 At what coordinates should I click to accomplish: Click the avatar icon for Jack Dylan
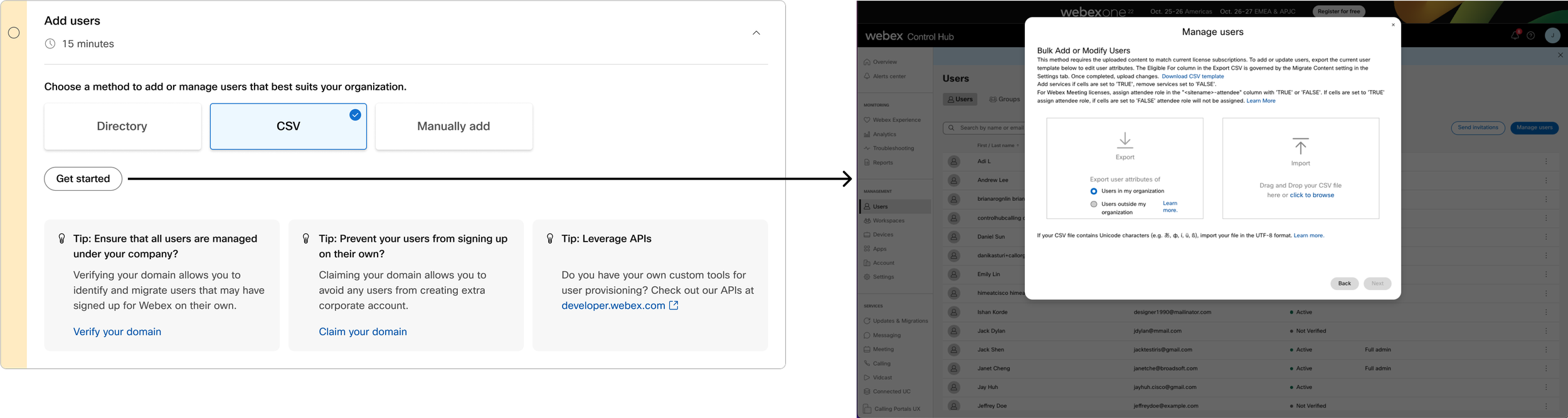click(x=953, y=331)
